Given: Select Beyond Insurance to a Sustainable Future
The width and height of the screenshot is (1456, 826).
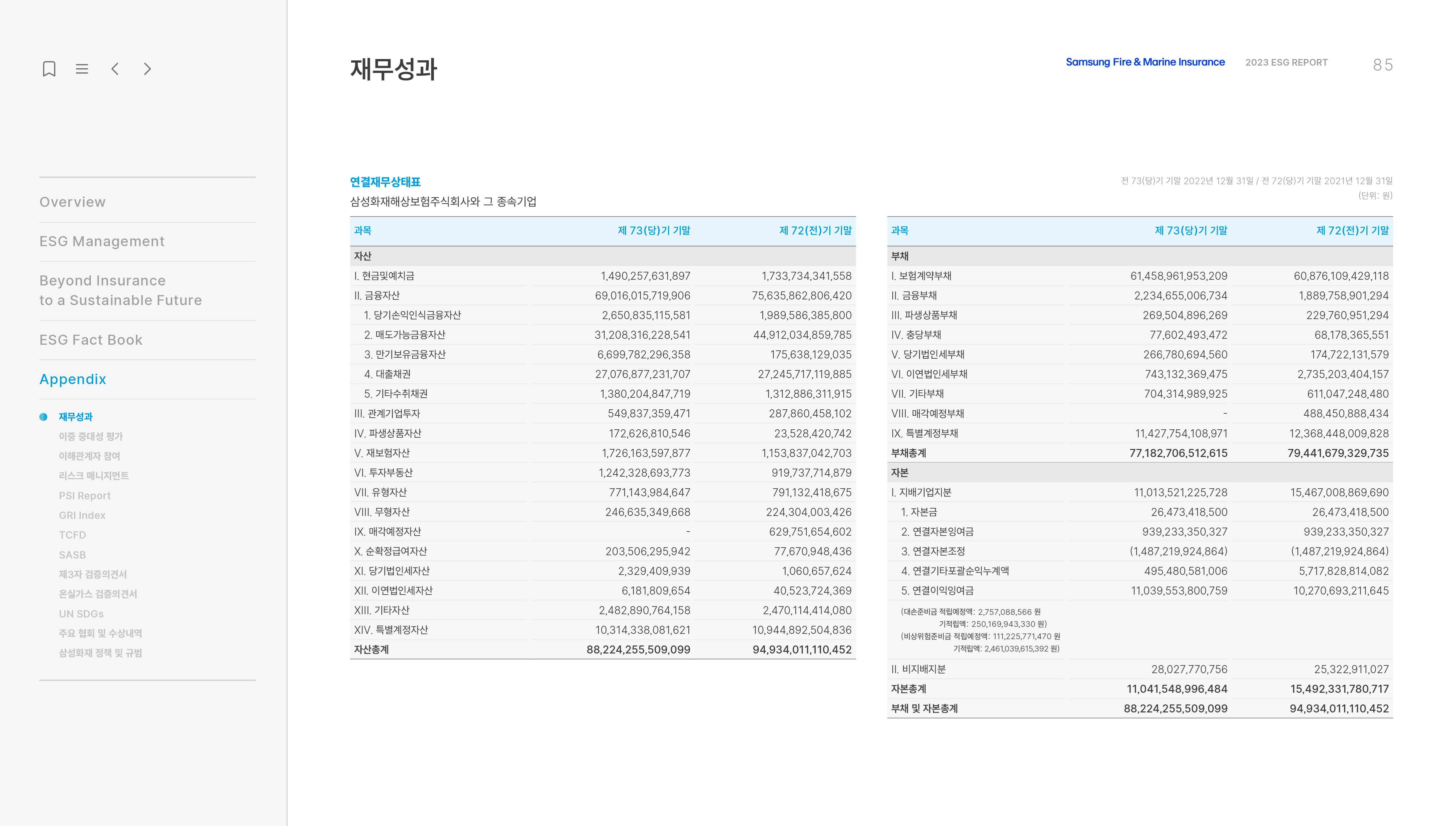Looking at the screenshot, I should pos(120,290).
